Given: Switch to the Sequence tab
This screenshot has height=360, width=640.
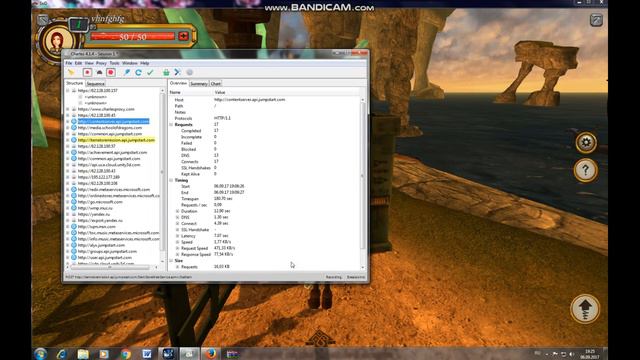Looking at the screenshot, I should point(96,84).
